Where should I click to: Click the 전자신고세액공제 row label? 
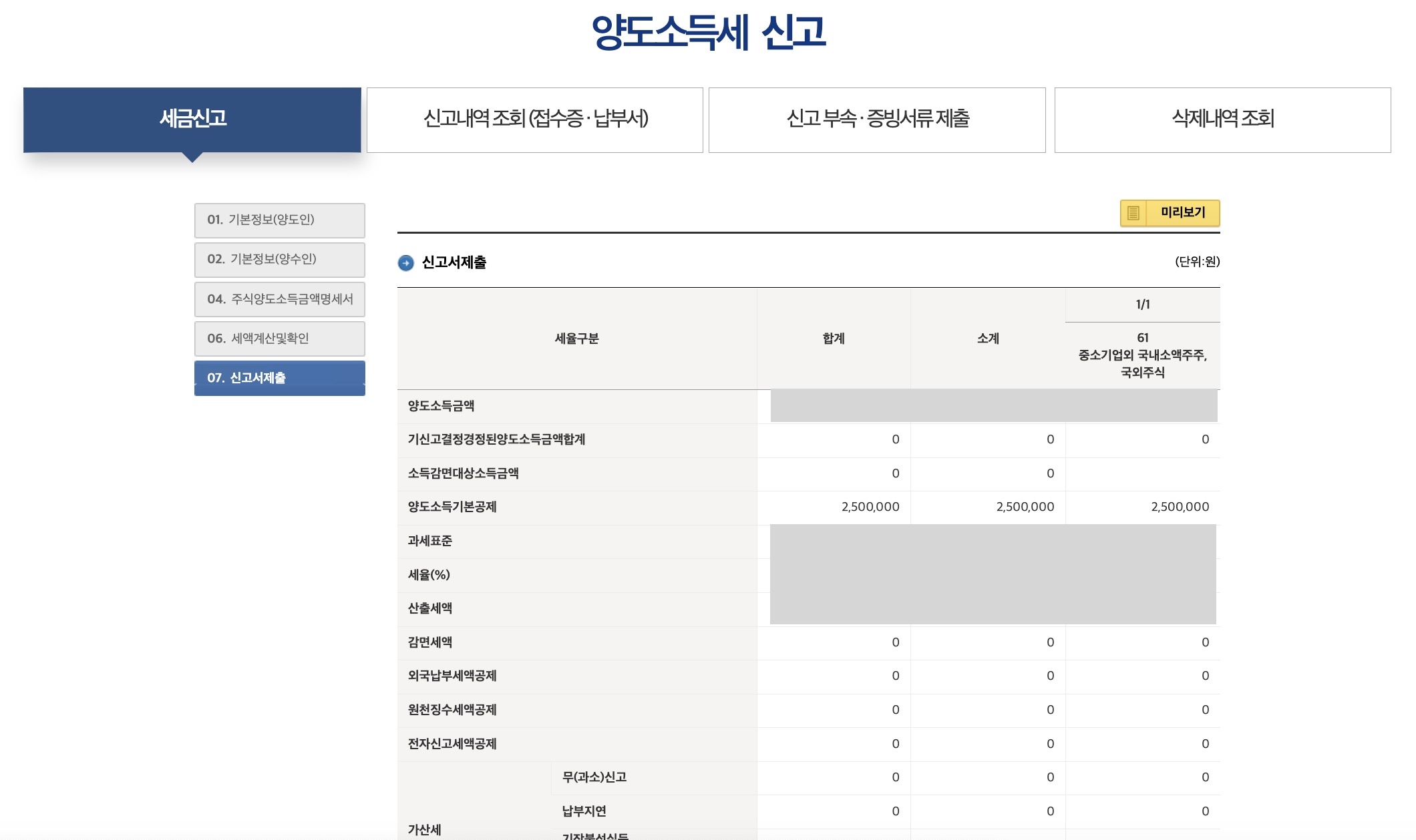452,744
